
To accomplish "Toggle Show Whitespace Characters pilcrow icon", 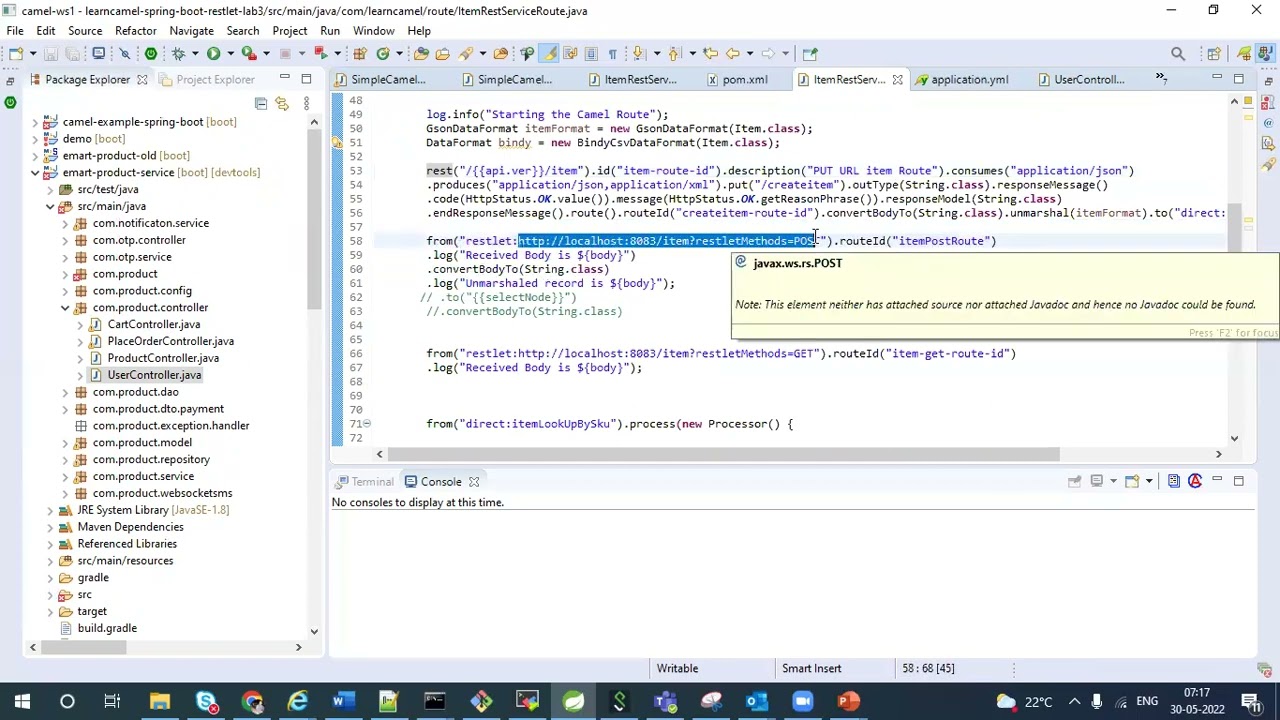I will 612,53.
